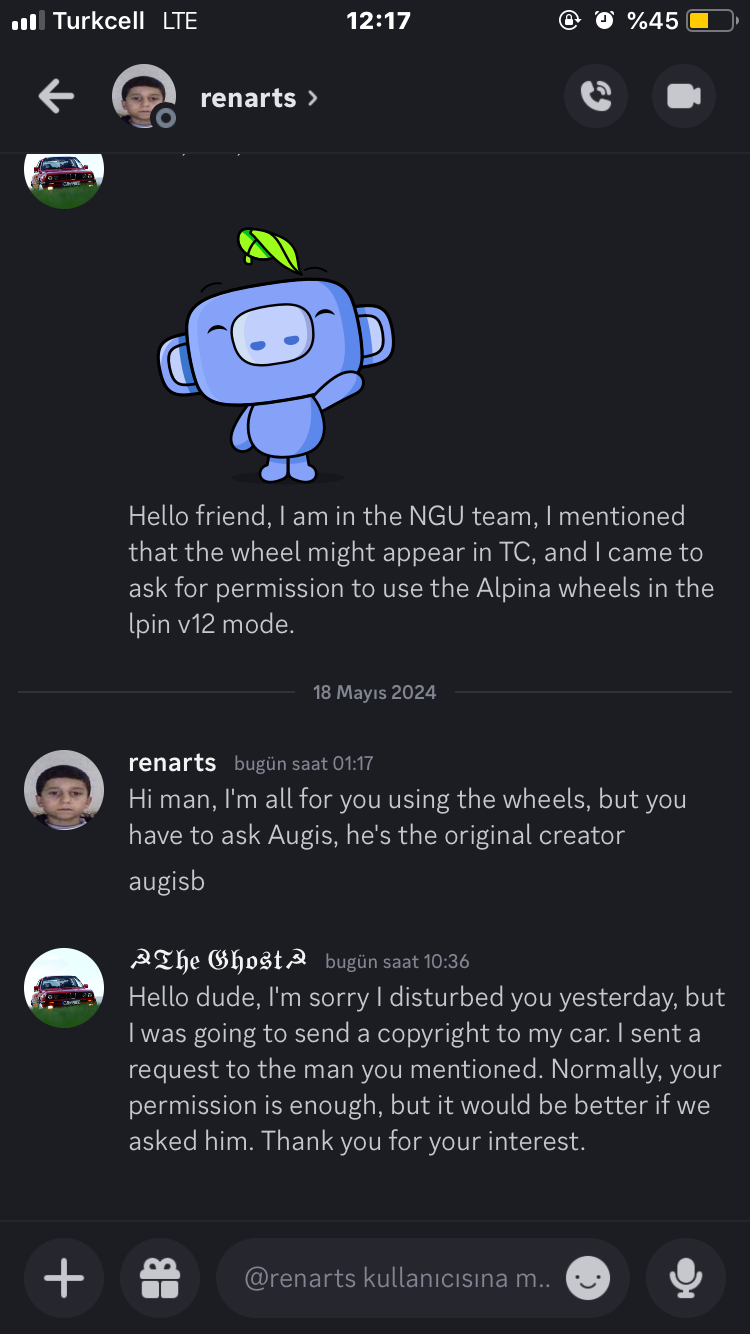Tap the augisb mention text
The width and height of the screenshot is (750, 1334).
click(x=166, y=882)
